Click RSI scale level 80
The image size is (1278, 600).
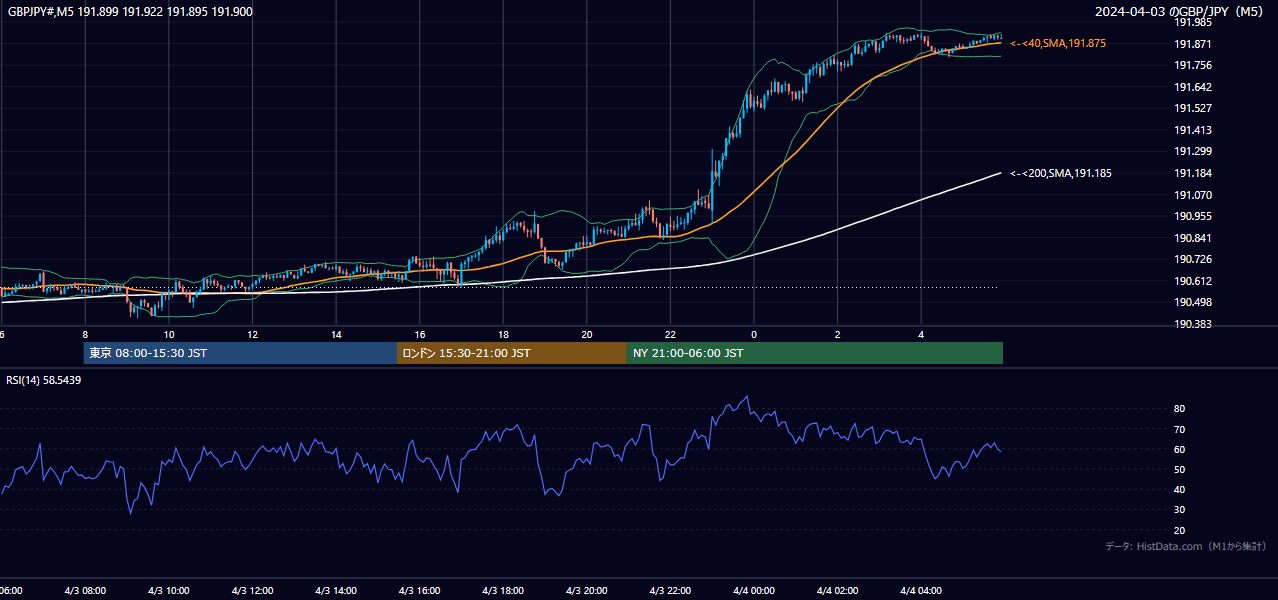1179,409
